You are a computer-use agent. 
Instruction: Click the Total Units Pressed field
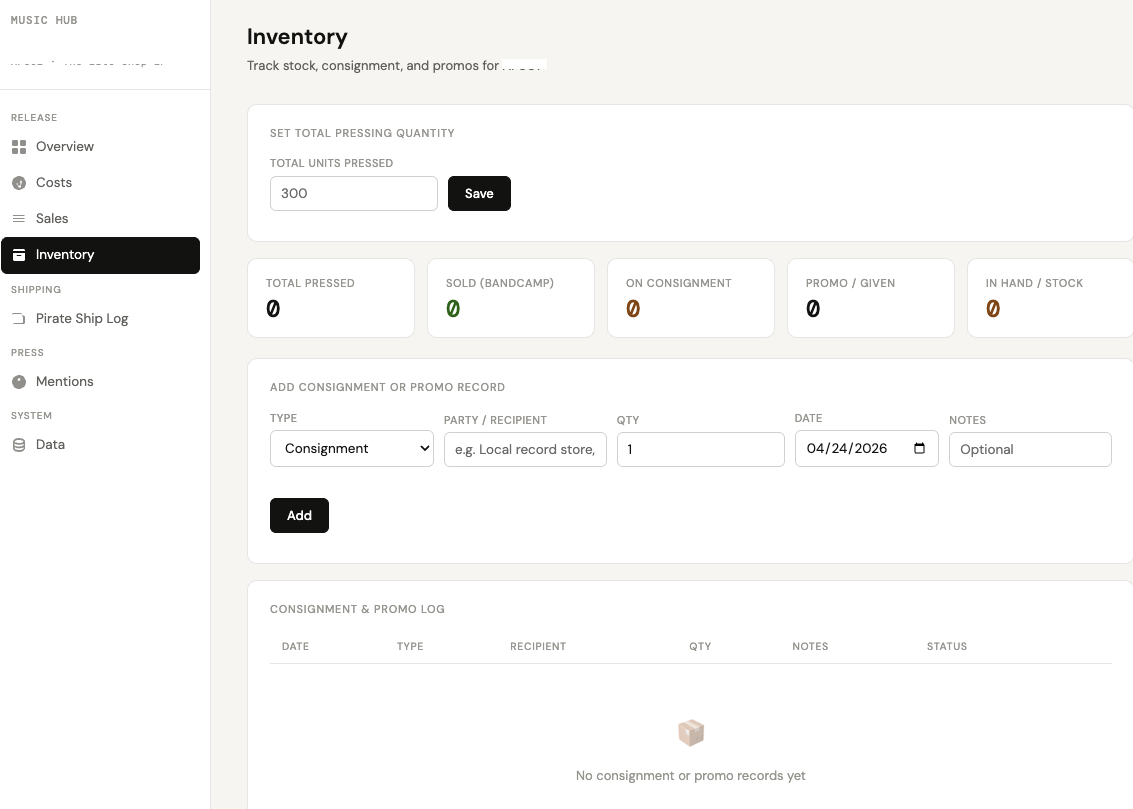(353, 193)
